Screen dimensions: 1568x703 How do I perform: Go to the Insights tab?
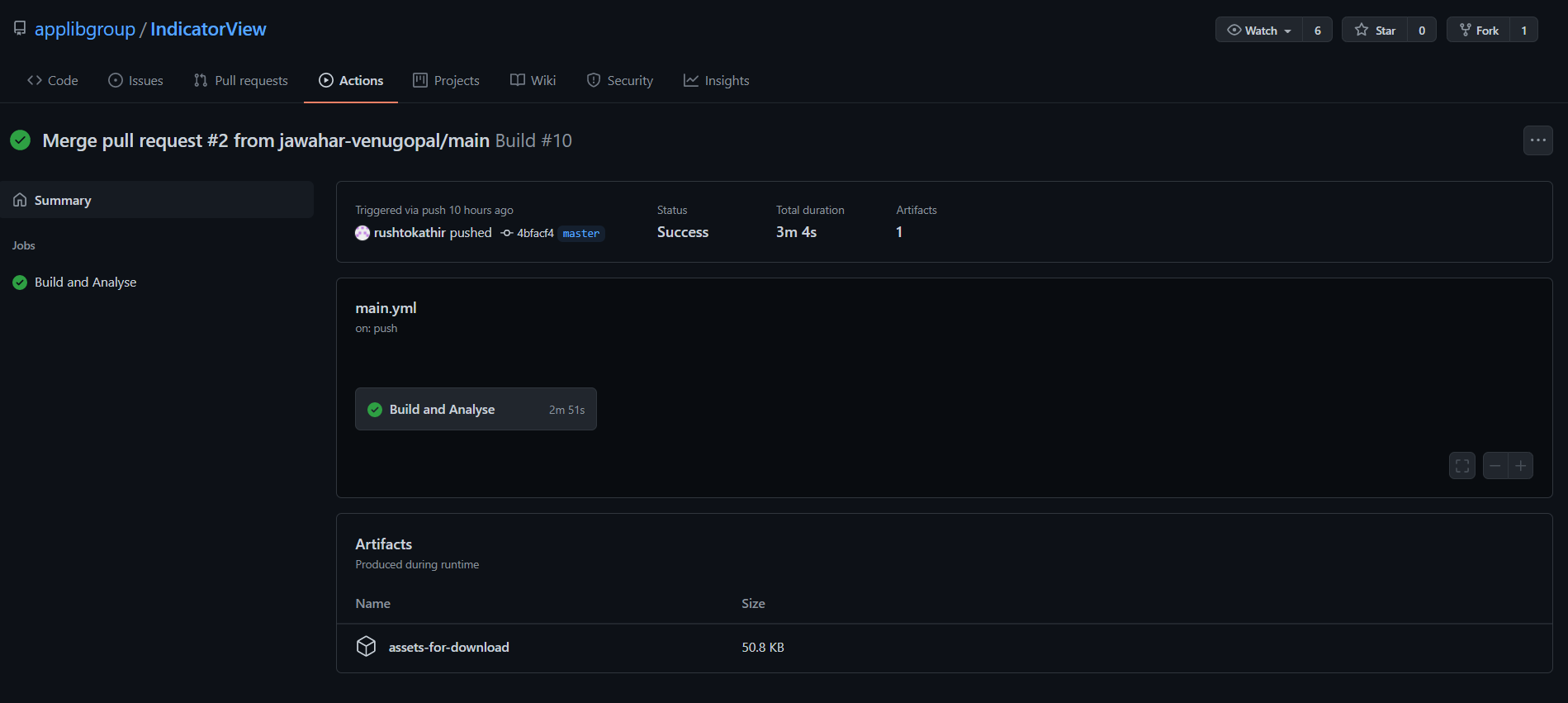(717, 80)
